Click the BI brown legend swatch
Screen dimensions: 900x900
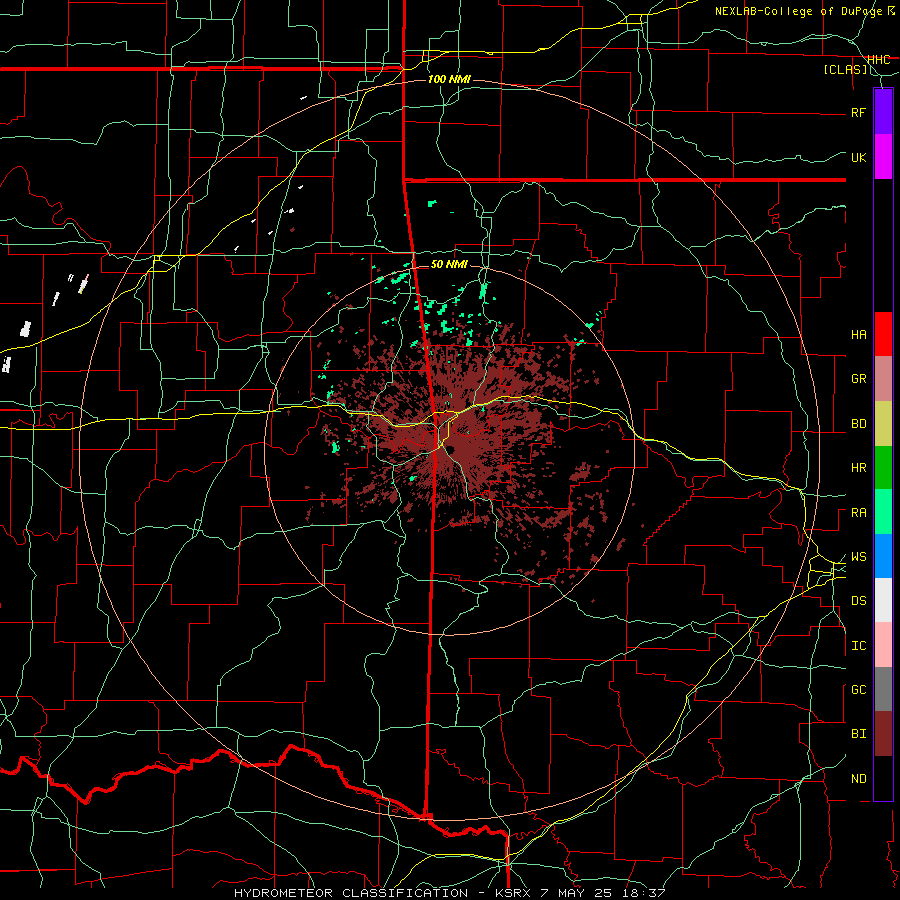(x=883, y=734)
